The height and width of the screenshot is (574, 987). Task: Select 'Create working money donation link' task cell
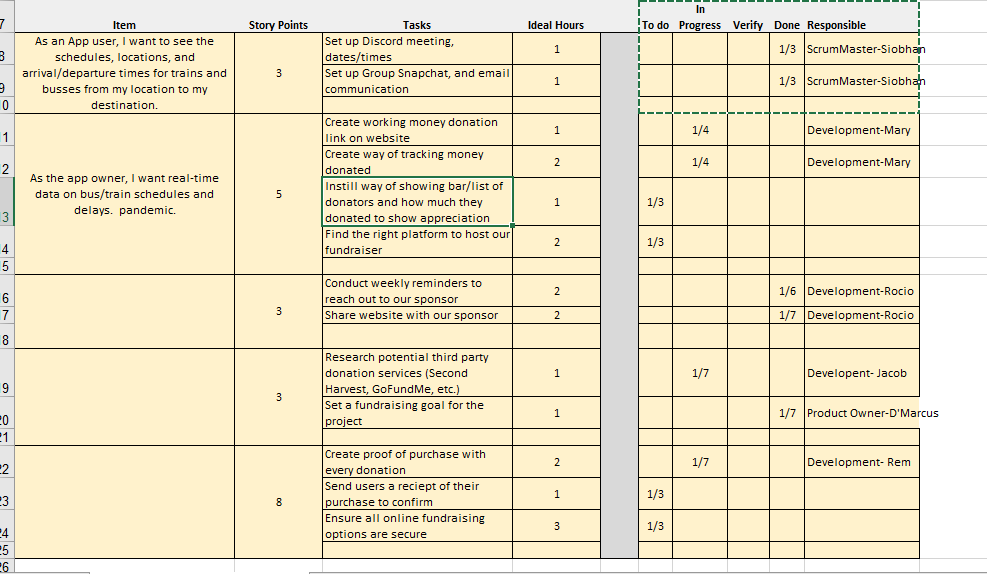[x=417, y=130]
